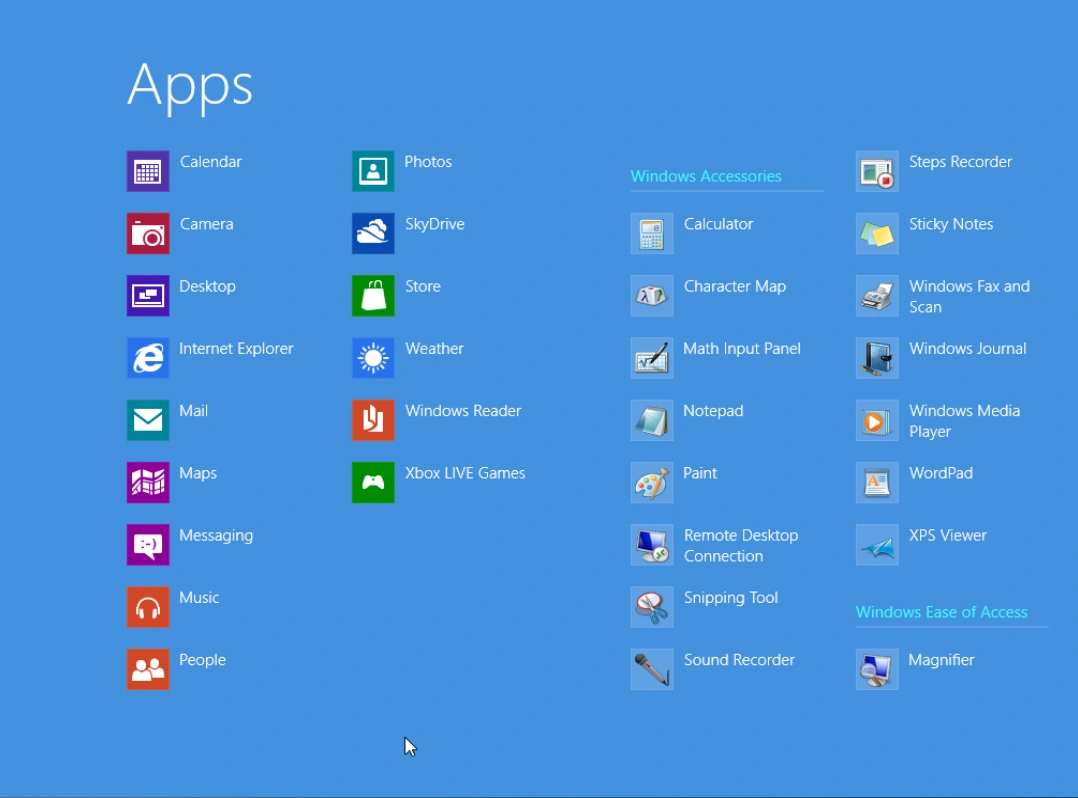
Task: Click the "Music" label
Action: (199, 598)
